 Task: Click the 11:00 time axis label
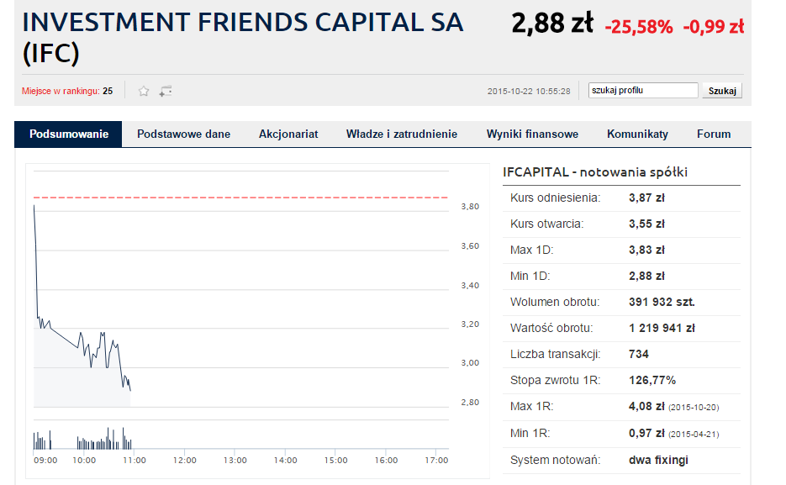[x=134, y=460]
